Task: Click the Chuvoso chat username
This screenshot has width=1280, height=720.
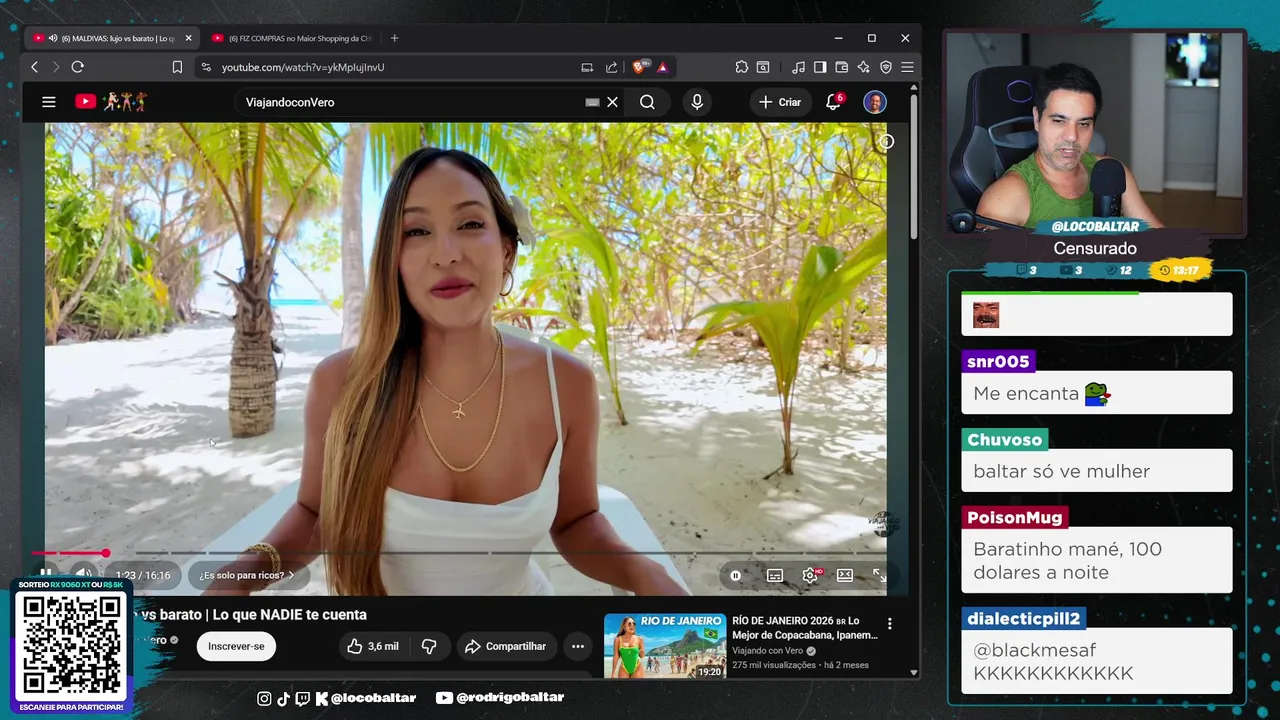Action: 1004,439
